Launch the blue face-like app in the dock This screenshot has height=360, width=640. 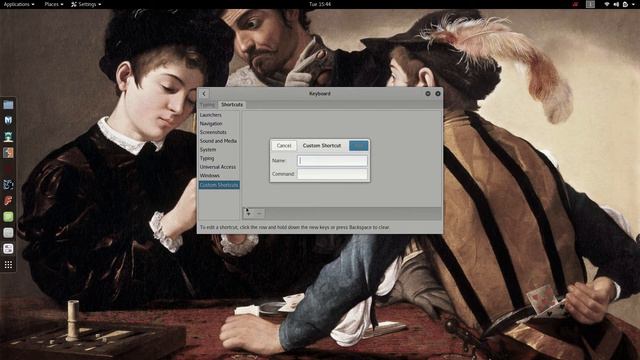pyautogui.click(x=8, y=184)
